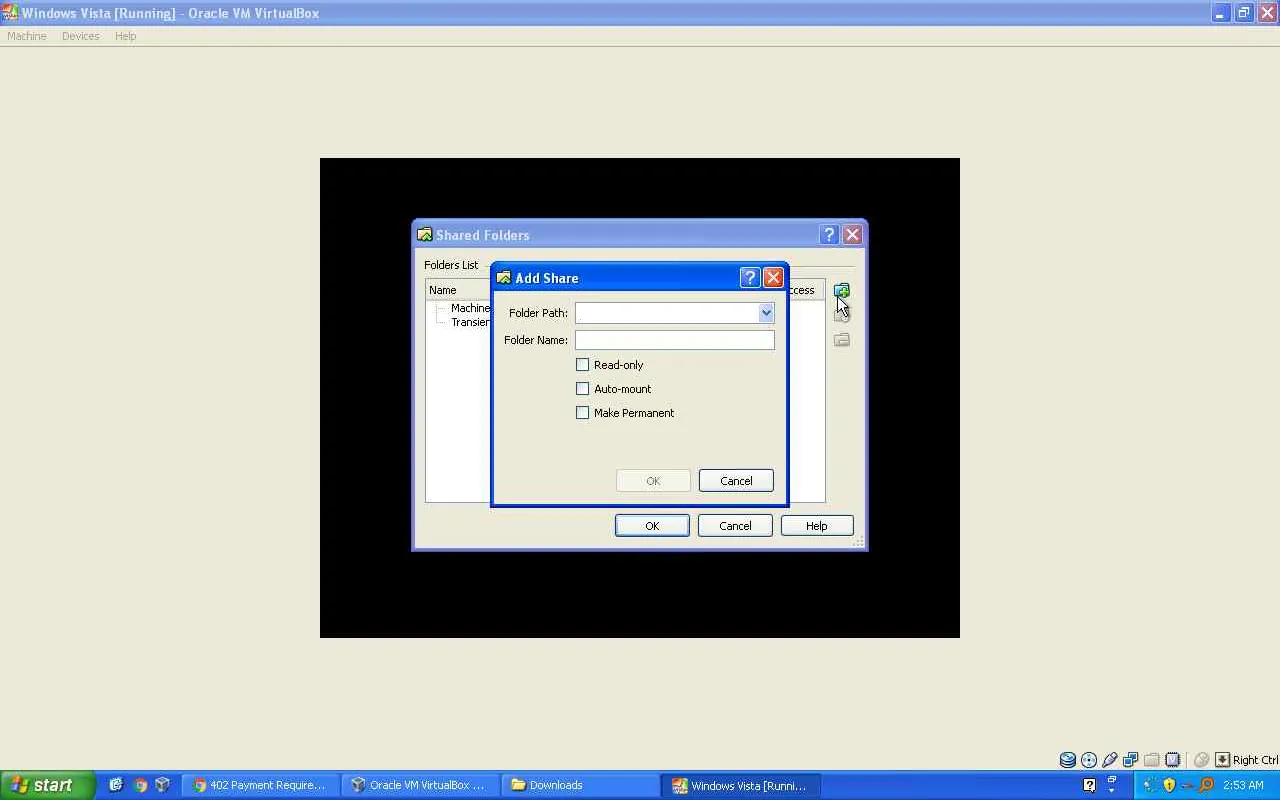Image resolution: width=1280 pixels, height=800 pixels.
Task: Click the shared folders status bar icon
Action: [1152, 760]
